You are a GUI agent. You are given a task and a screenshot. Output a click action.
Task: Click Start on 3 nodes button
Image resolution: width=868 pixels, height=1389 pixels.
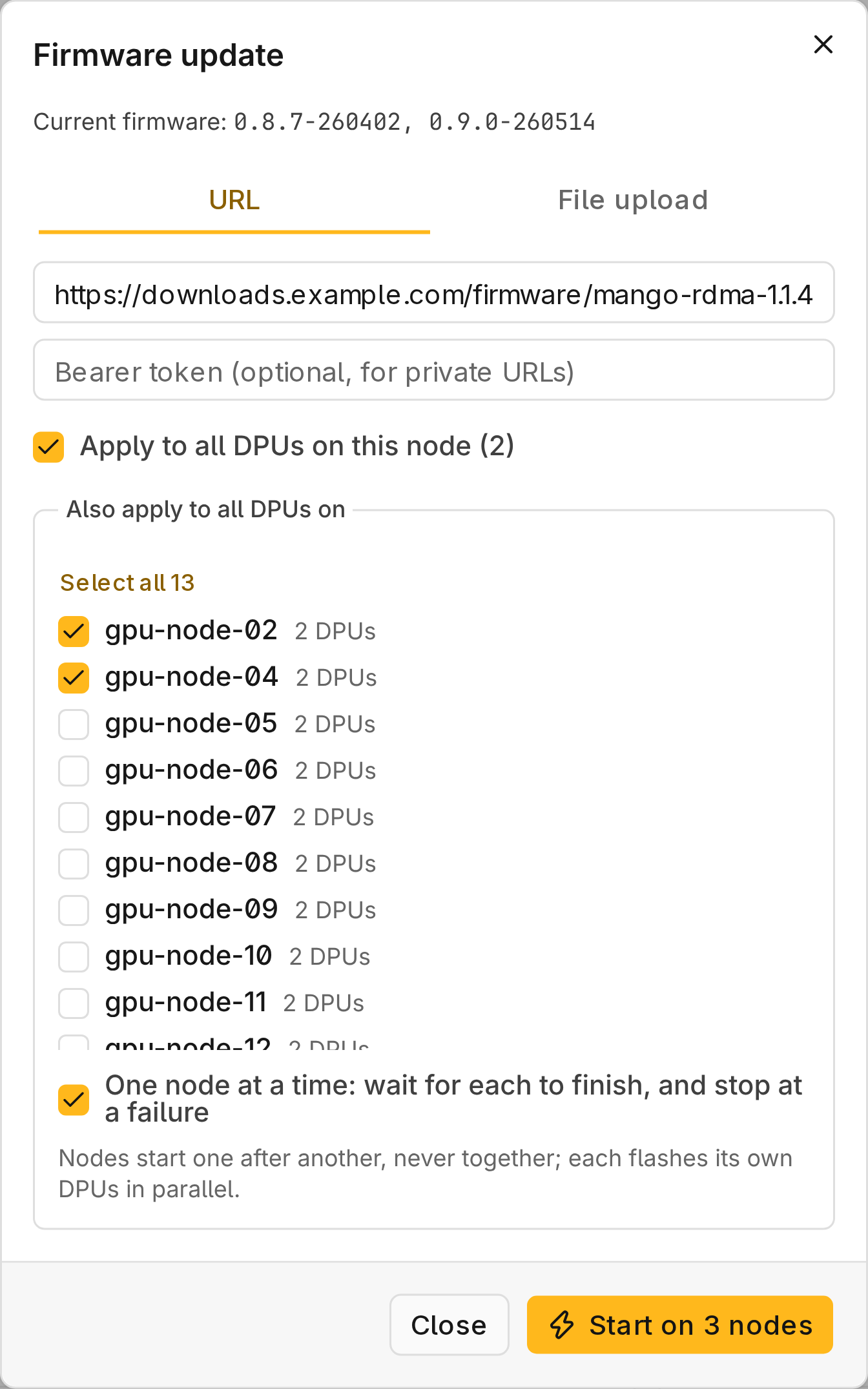(680, 1324)
